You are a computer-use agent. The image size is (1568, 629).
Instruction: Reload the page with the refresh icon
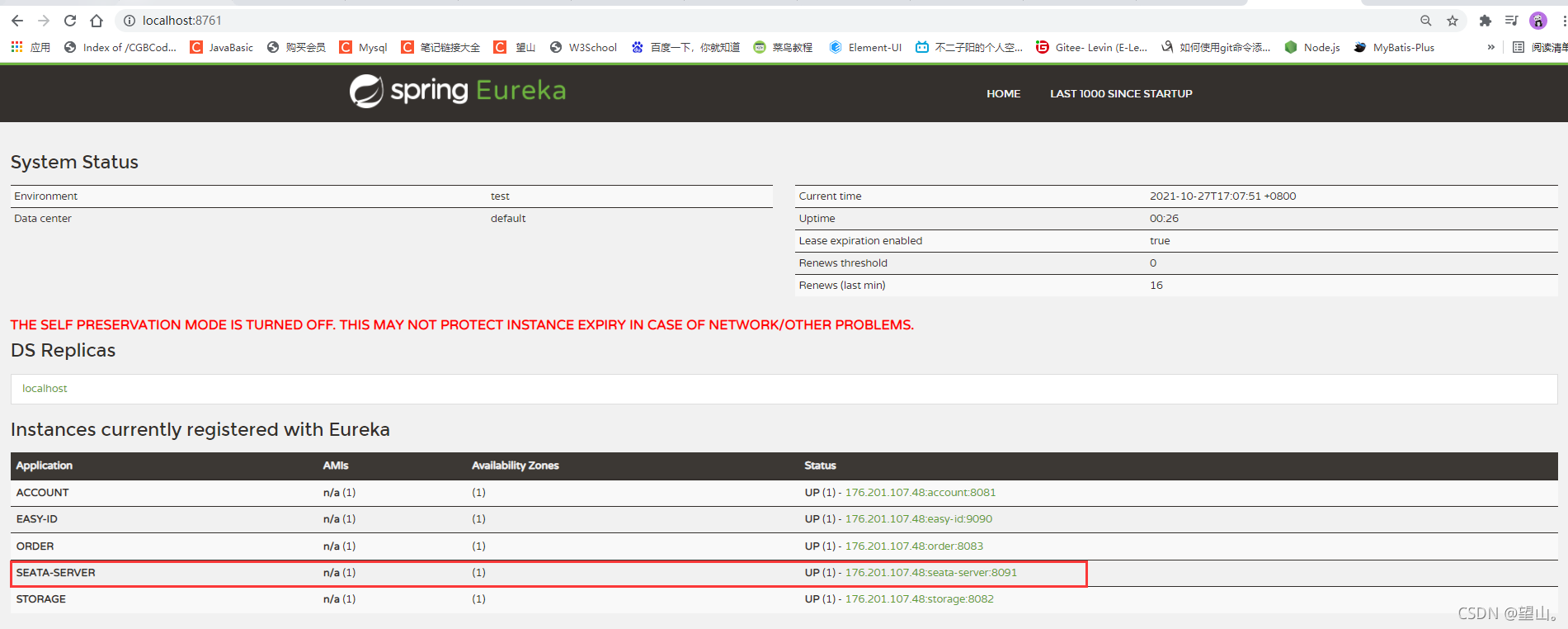pyautogui.click(x=70, y=21)
